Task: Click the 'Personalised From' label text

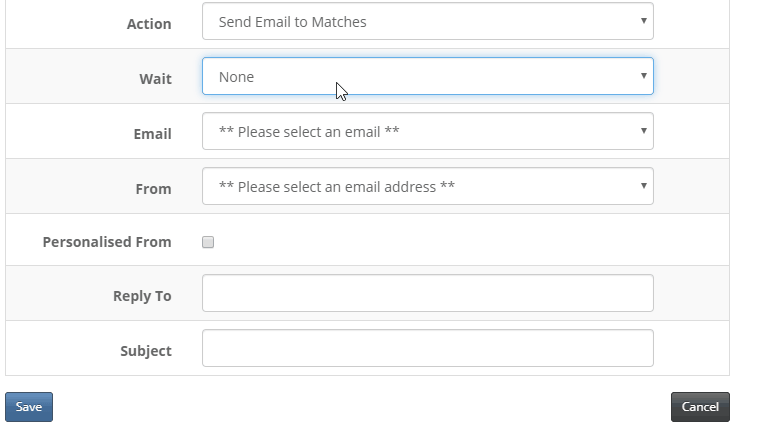Action: click(107, 242)
